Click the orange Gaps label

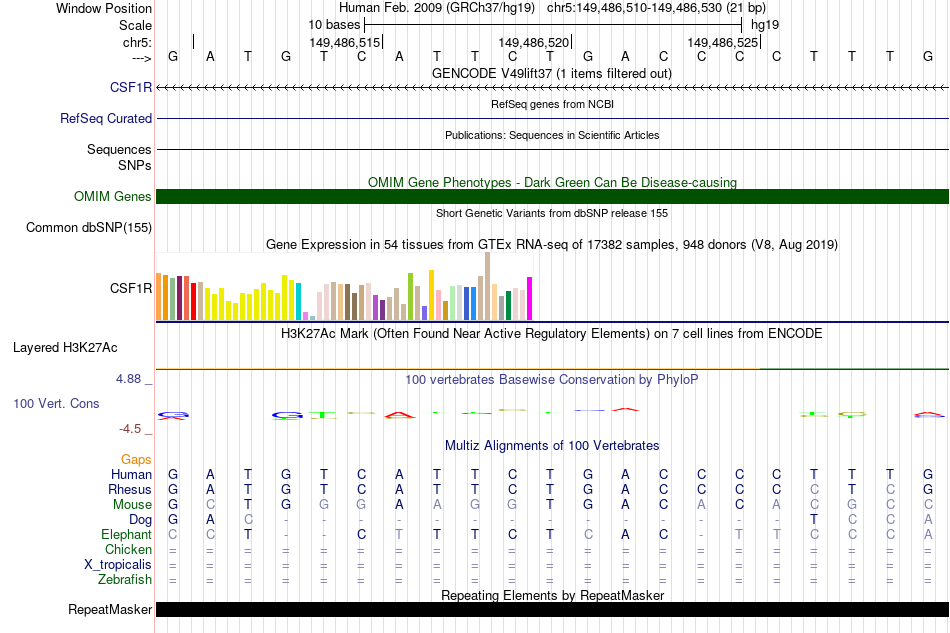tap(136, 460)
